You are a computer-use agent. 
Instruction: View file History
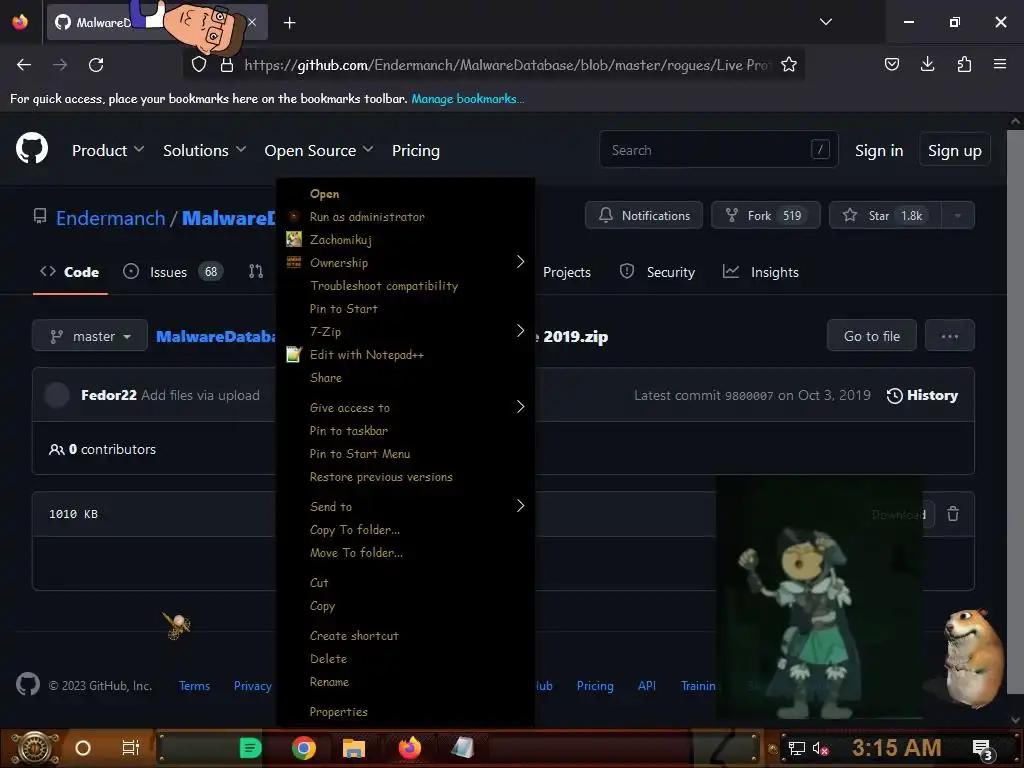point(922,395)
